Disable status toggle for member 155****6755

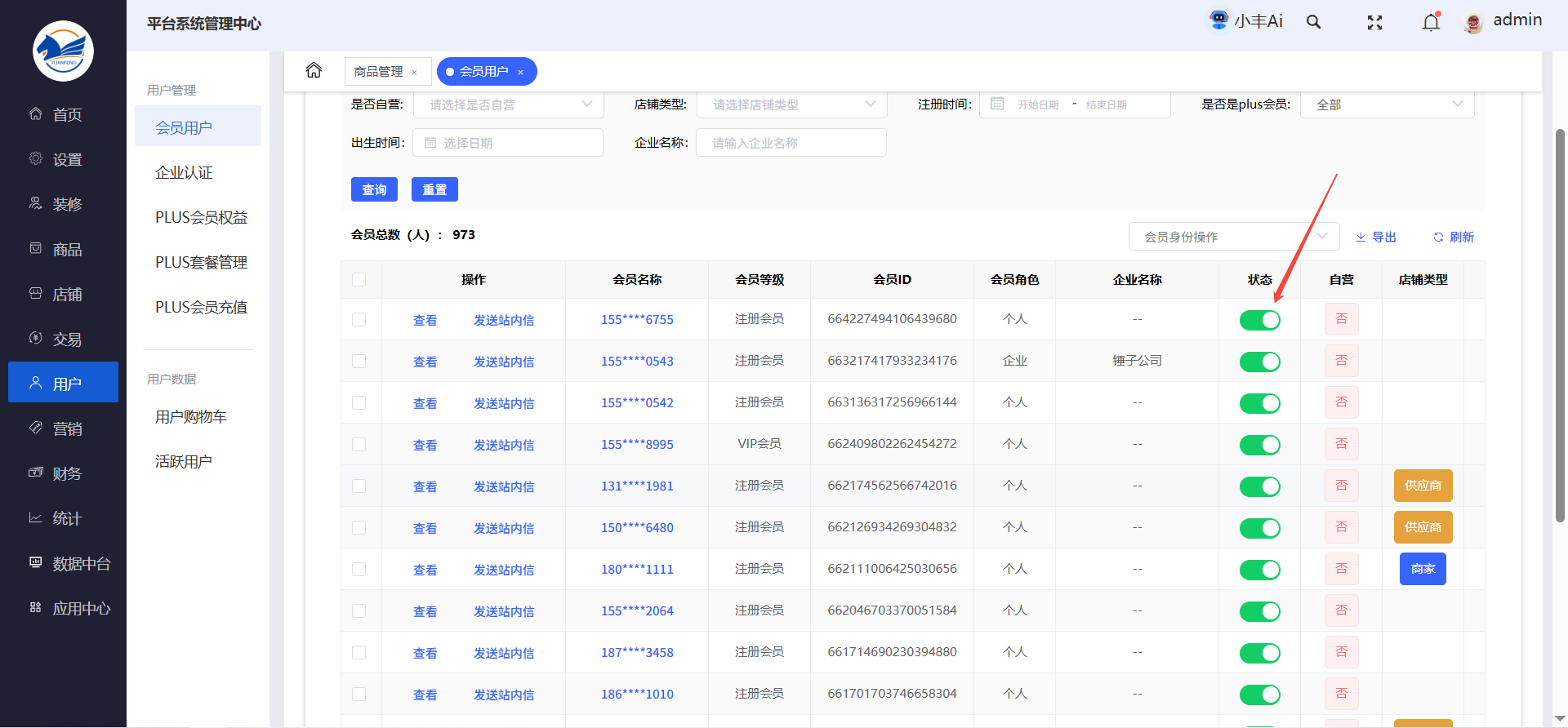1259,320
